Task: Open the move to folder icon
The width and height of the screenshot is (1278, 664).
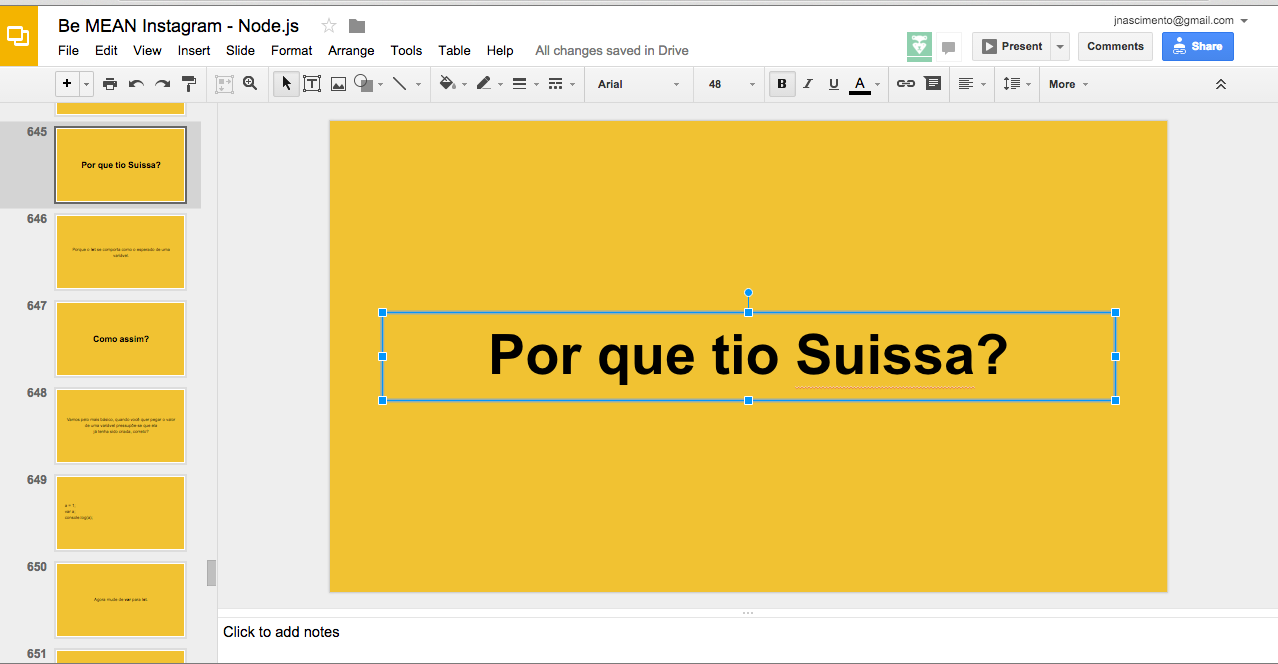Action: point(357,26)
